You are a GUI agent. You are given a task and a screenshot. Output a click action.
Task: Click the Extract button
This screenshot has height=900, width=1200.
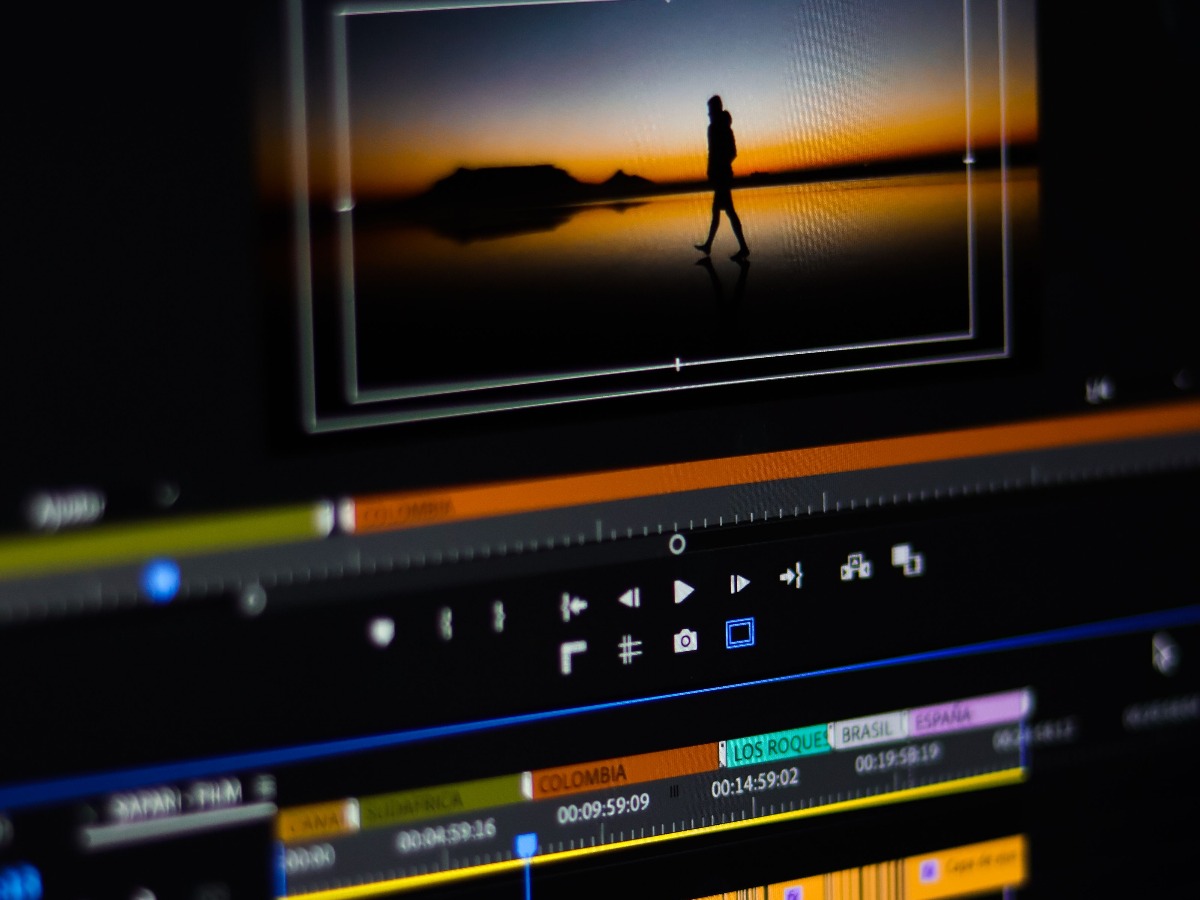[907, 560]
